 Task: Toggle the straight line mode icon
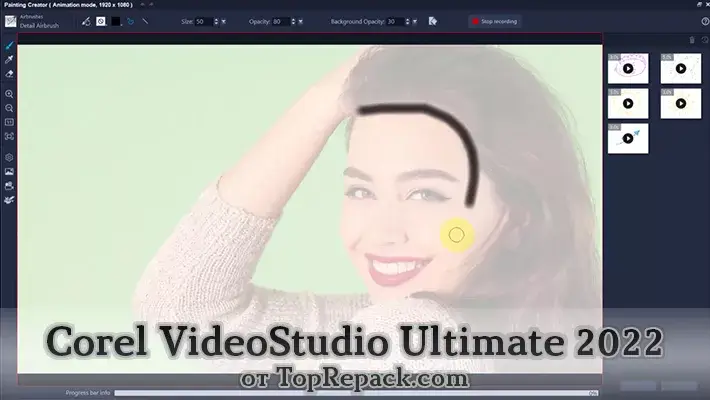coord(145,21)
